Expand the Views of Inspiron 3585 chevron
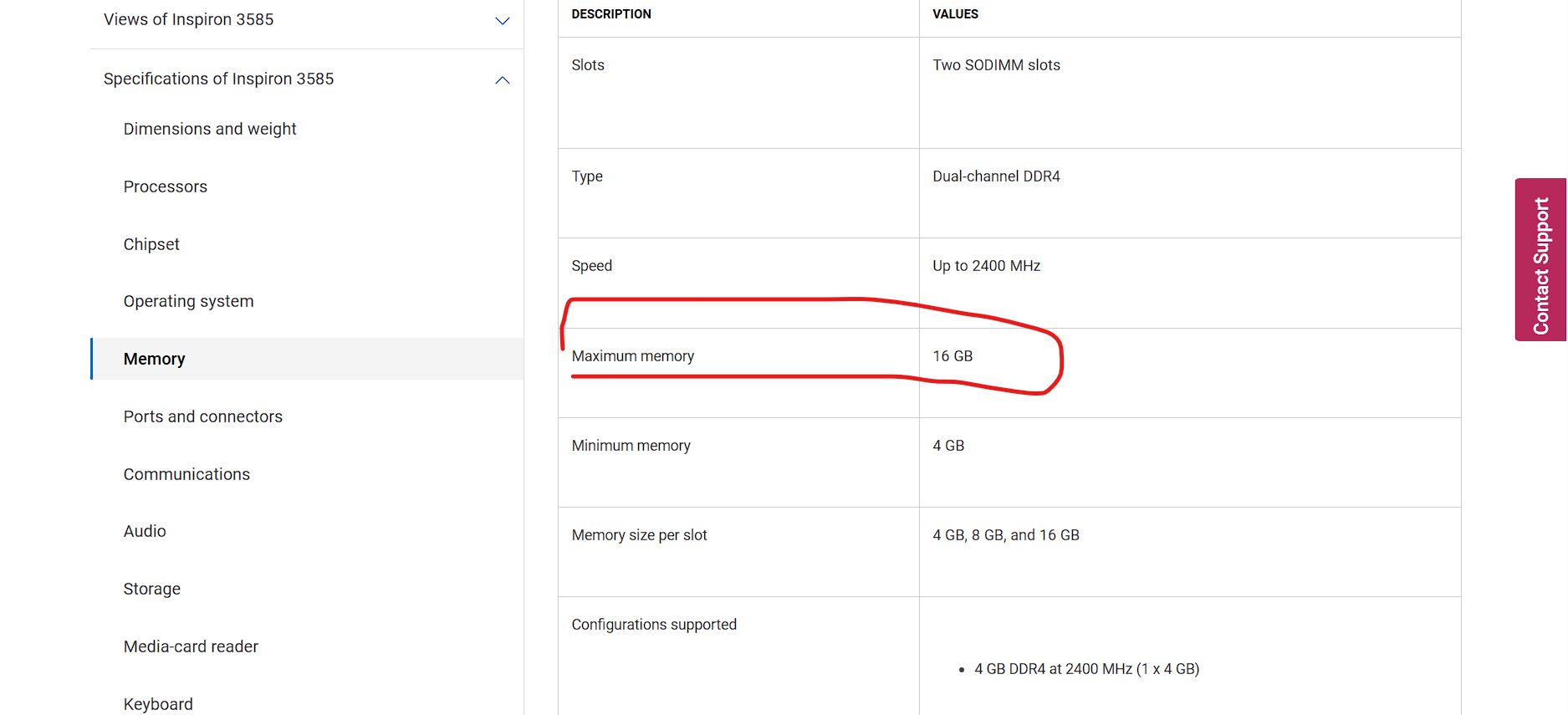 tap(503, 21)
